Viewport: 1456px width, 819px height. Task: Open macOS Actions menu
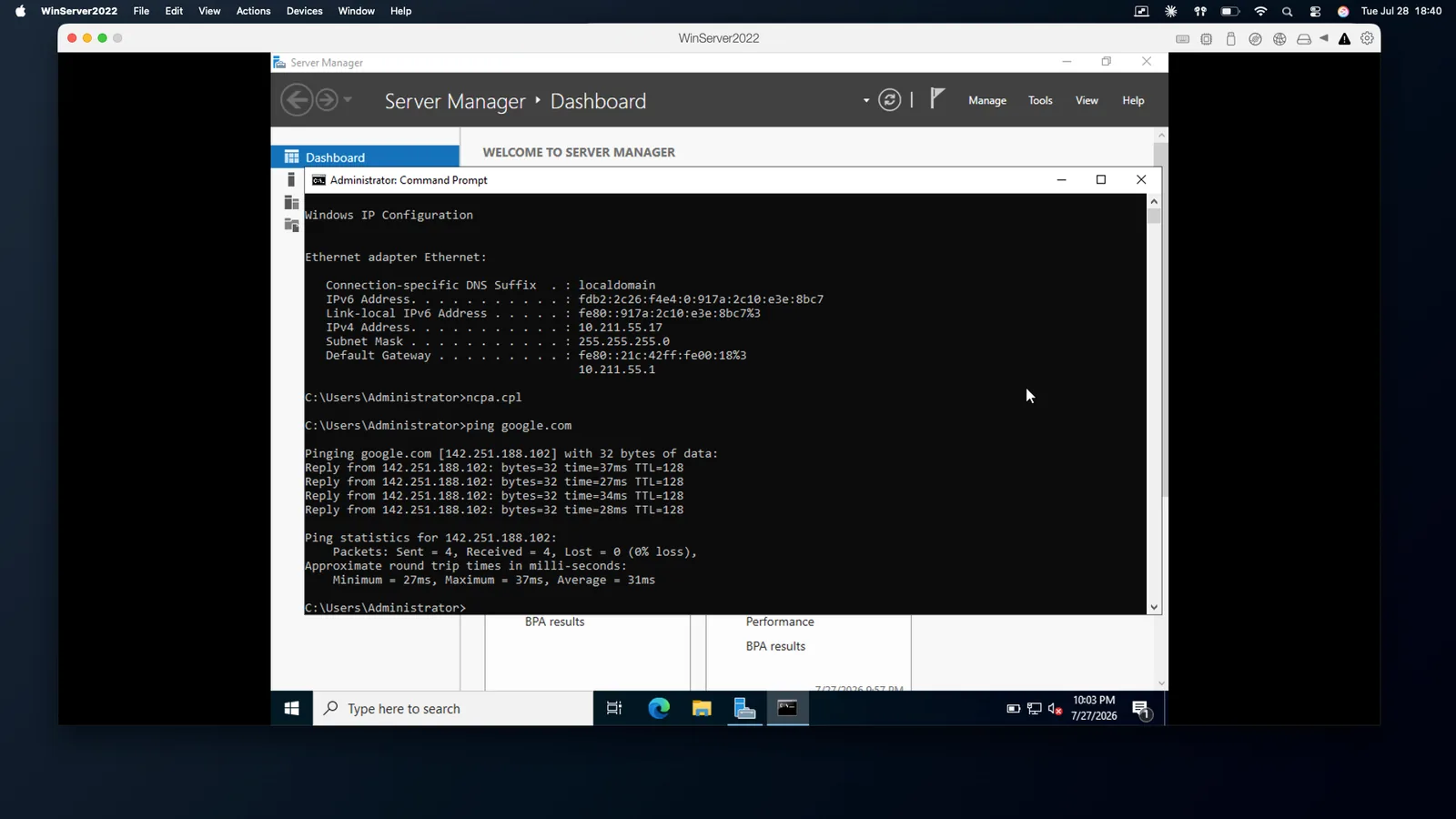point(253,11)
